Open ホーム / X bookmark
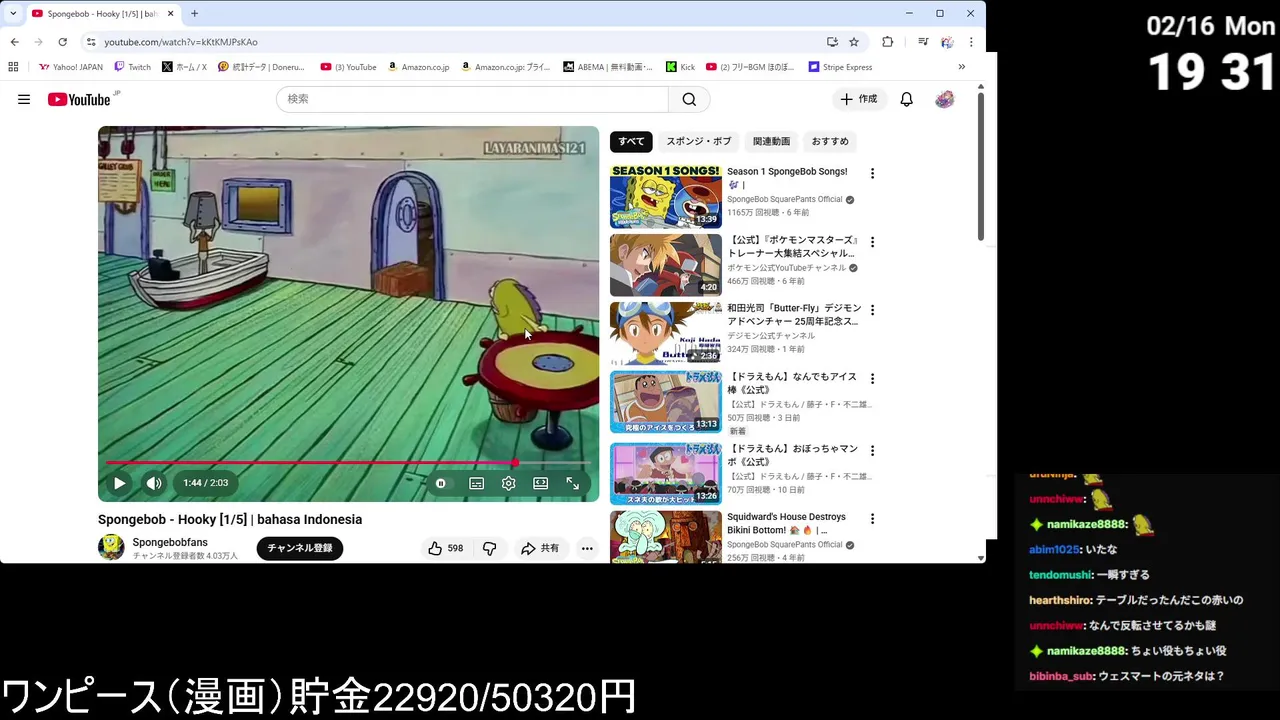Image resolution: width=1280 pixels, height=720 pixels. point(184,67)
